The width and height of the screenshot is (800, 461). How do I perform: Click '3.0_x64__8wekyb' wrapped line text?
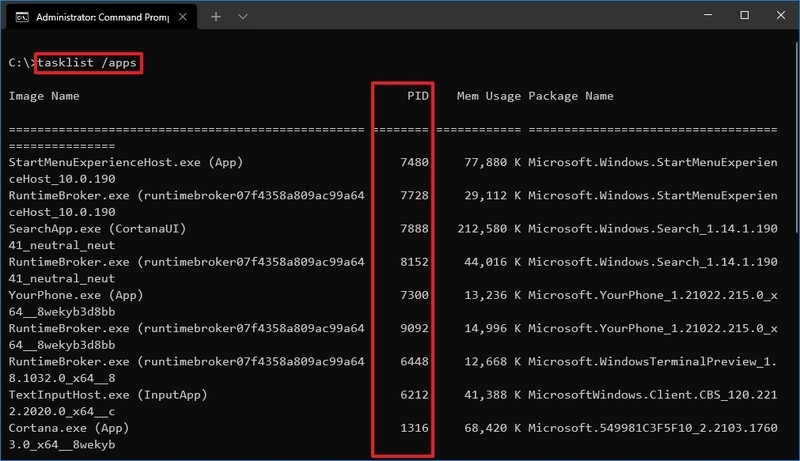point(62,444)
